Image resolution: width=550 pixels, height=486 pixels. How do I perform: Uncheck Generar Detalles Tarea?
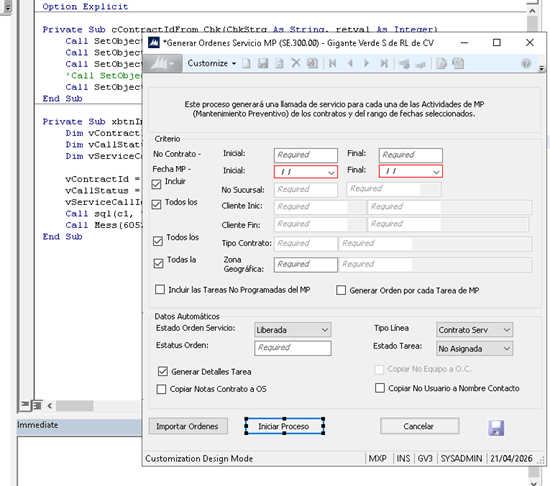pyautogui.click(x=162, y=371)
